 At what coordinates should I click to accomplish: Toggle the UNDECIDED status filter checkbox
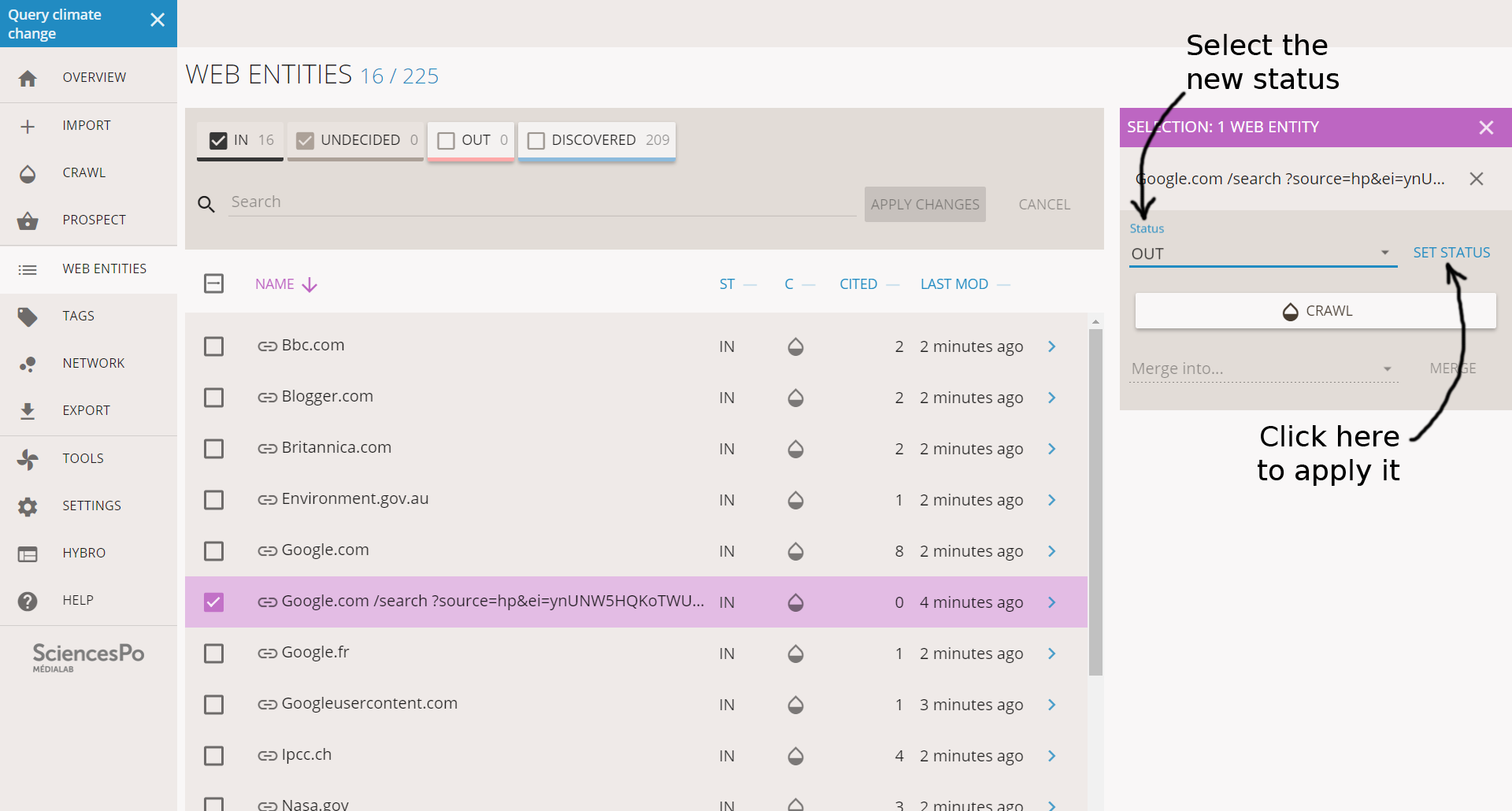[305, 140]
